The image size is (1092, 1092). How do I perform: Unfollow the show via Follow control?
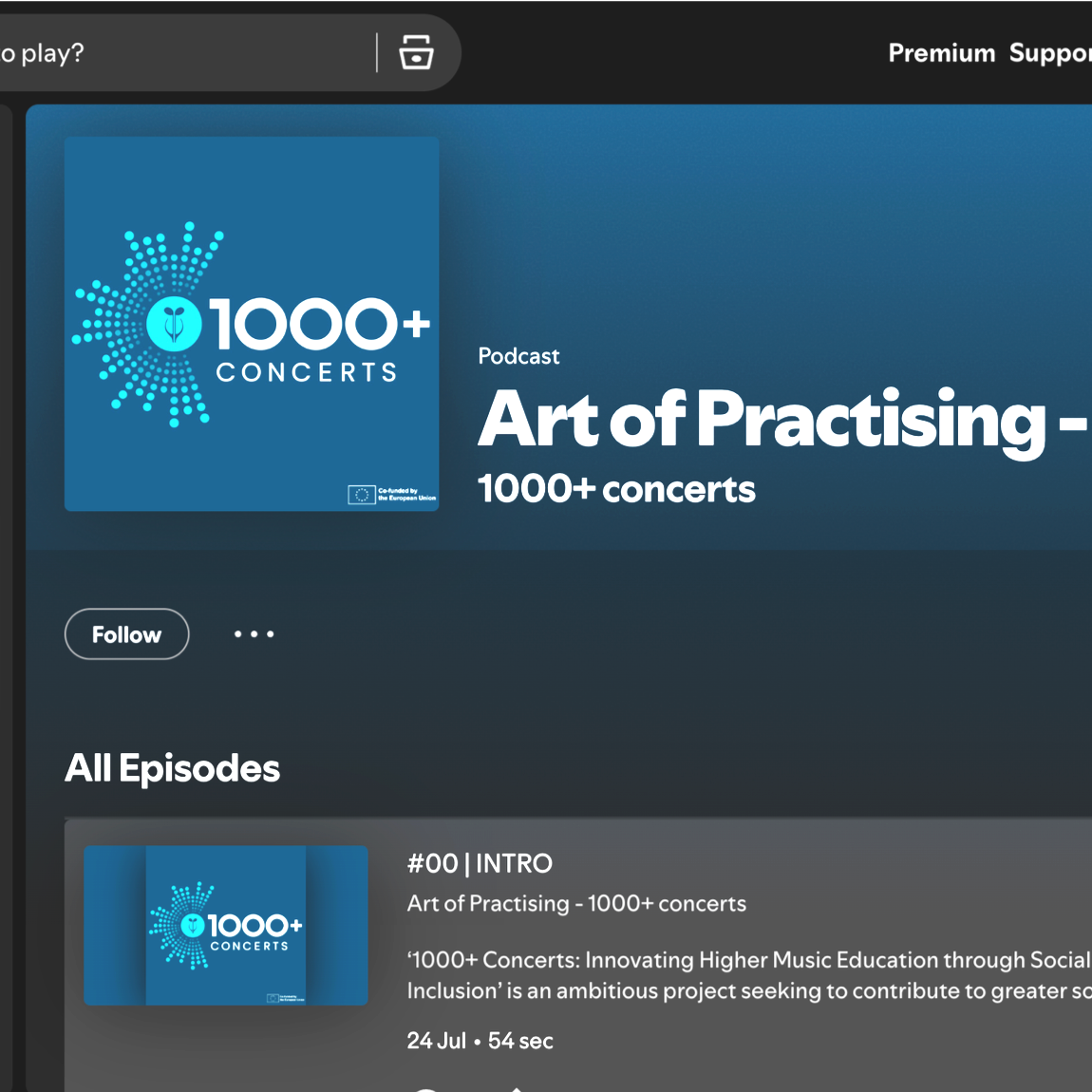126,634
